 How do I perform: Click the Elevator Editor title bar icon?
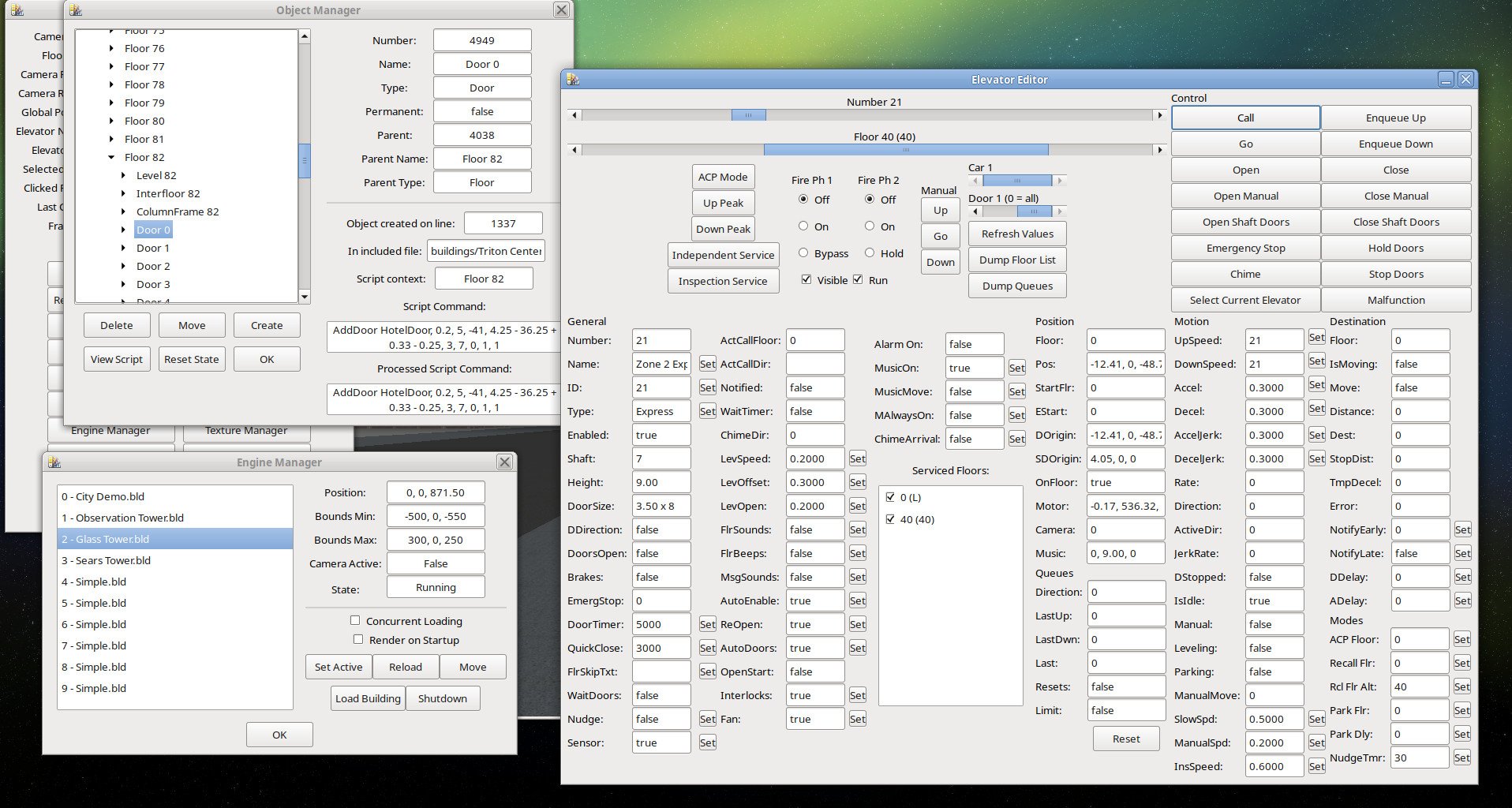click(x=573, y=80)
